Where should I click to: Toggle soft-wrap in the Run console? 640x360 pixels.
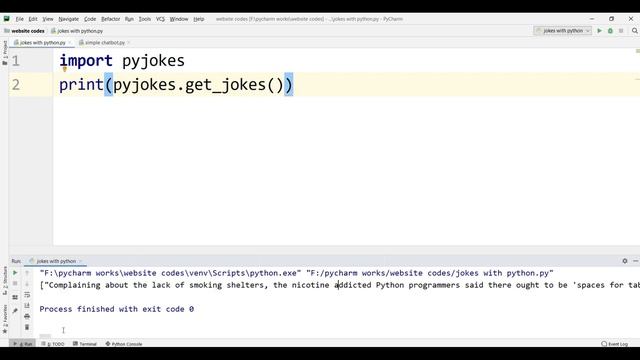click(27, 294)
